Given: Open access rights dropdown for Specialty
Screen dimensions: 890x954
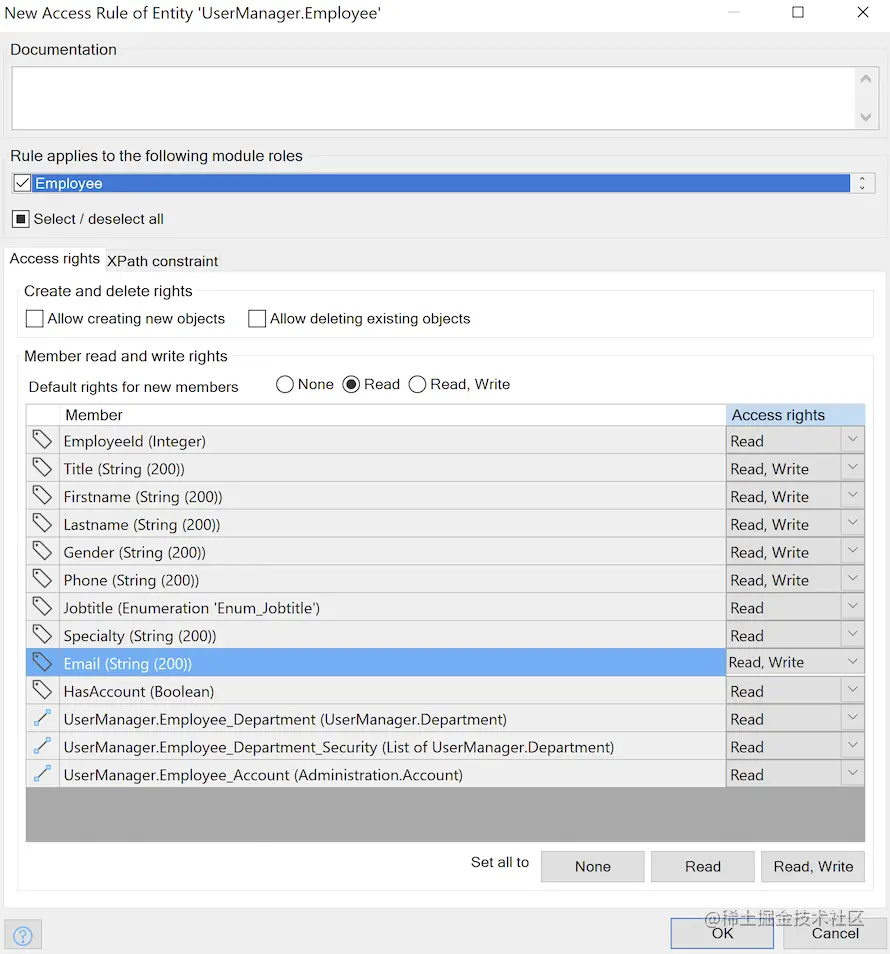Looking at the screenshot, I should 852,635.
